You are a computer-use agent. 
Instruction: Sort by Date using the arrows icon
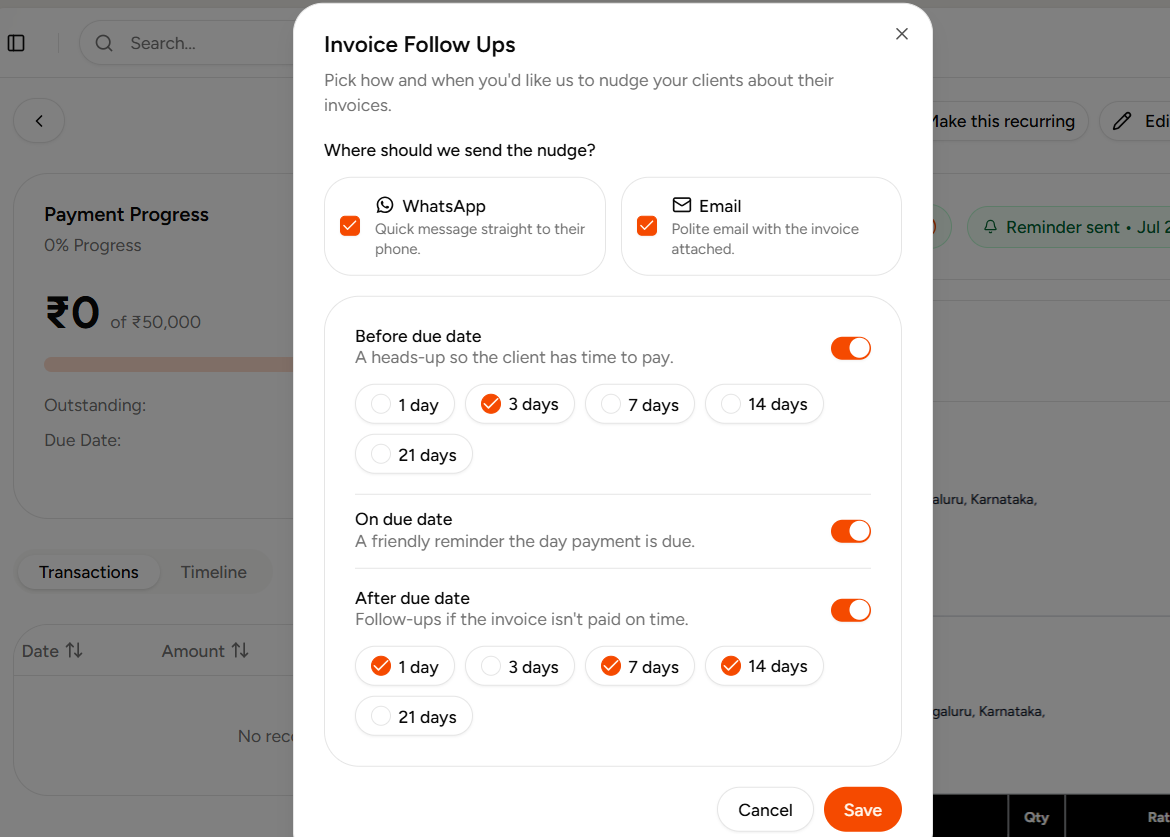click(74, 651)
